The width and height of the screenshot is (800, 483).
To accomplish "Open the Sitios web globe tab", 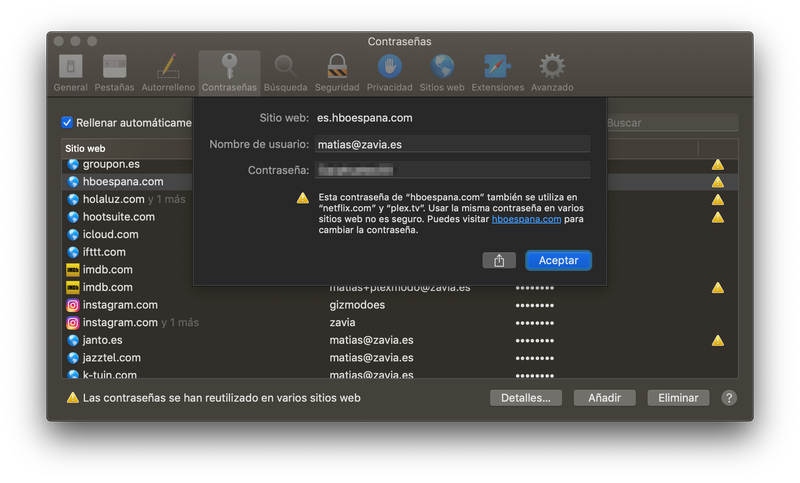I will pos(442,73).
